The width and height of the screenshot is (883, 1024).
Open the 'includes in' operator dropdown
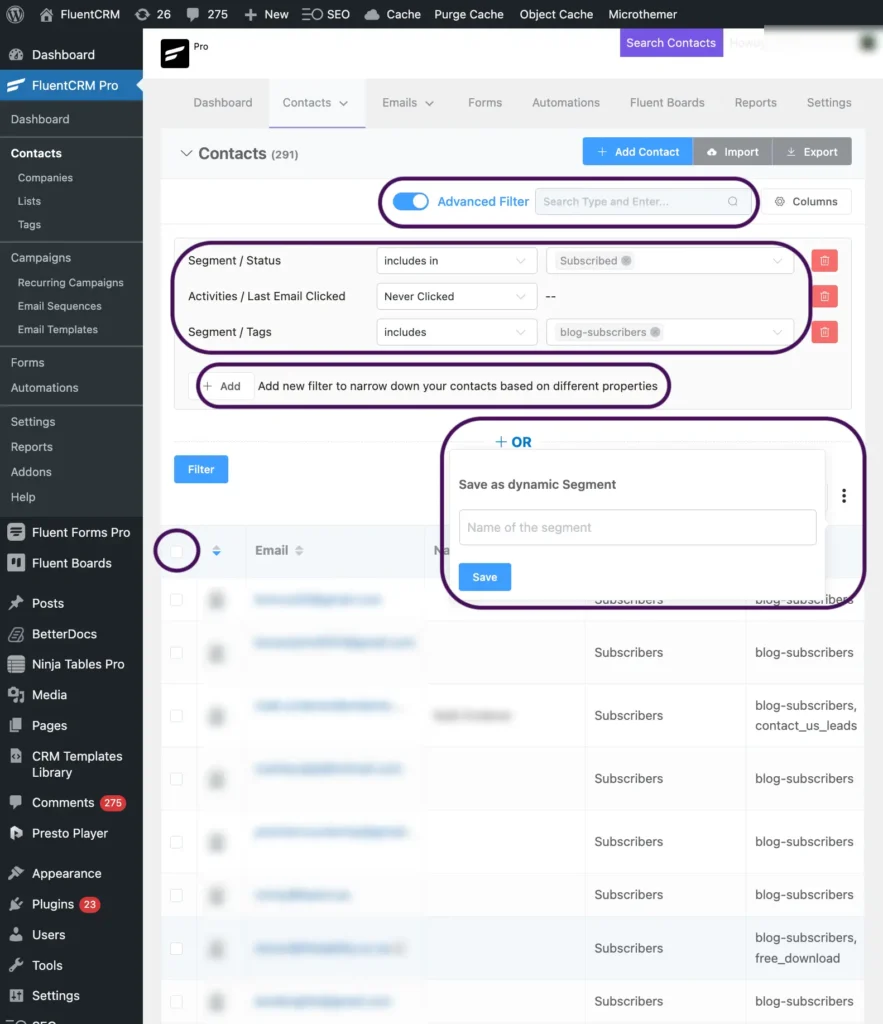[457, 261]
